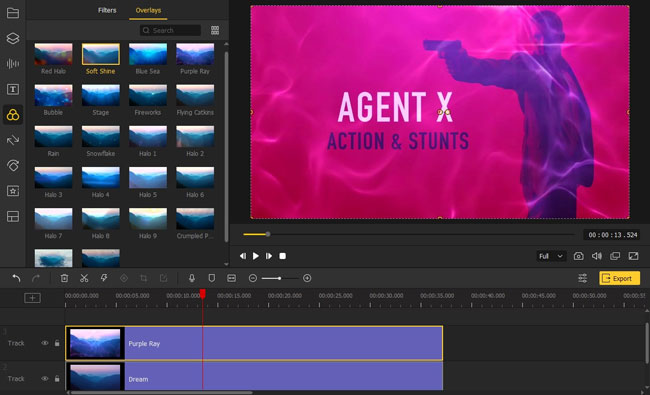Open the animation elements sidebar icon
The height and width of the screenshot is (395, 650).
pos(13,165)
